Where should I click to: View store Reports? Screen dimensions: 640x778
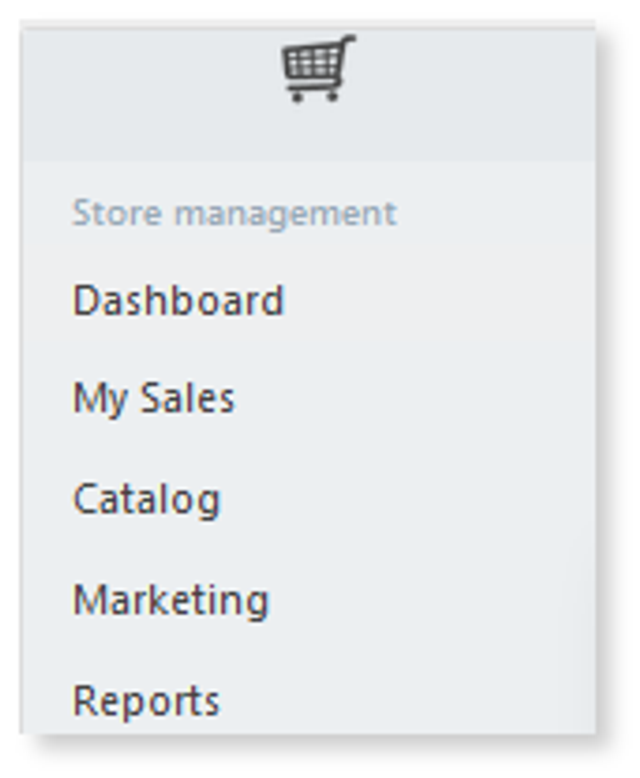click(146, 701)
